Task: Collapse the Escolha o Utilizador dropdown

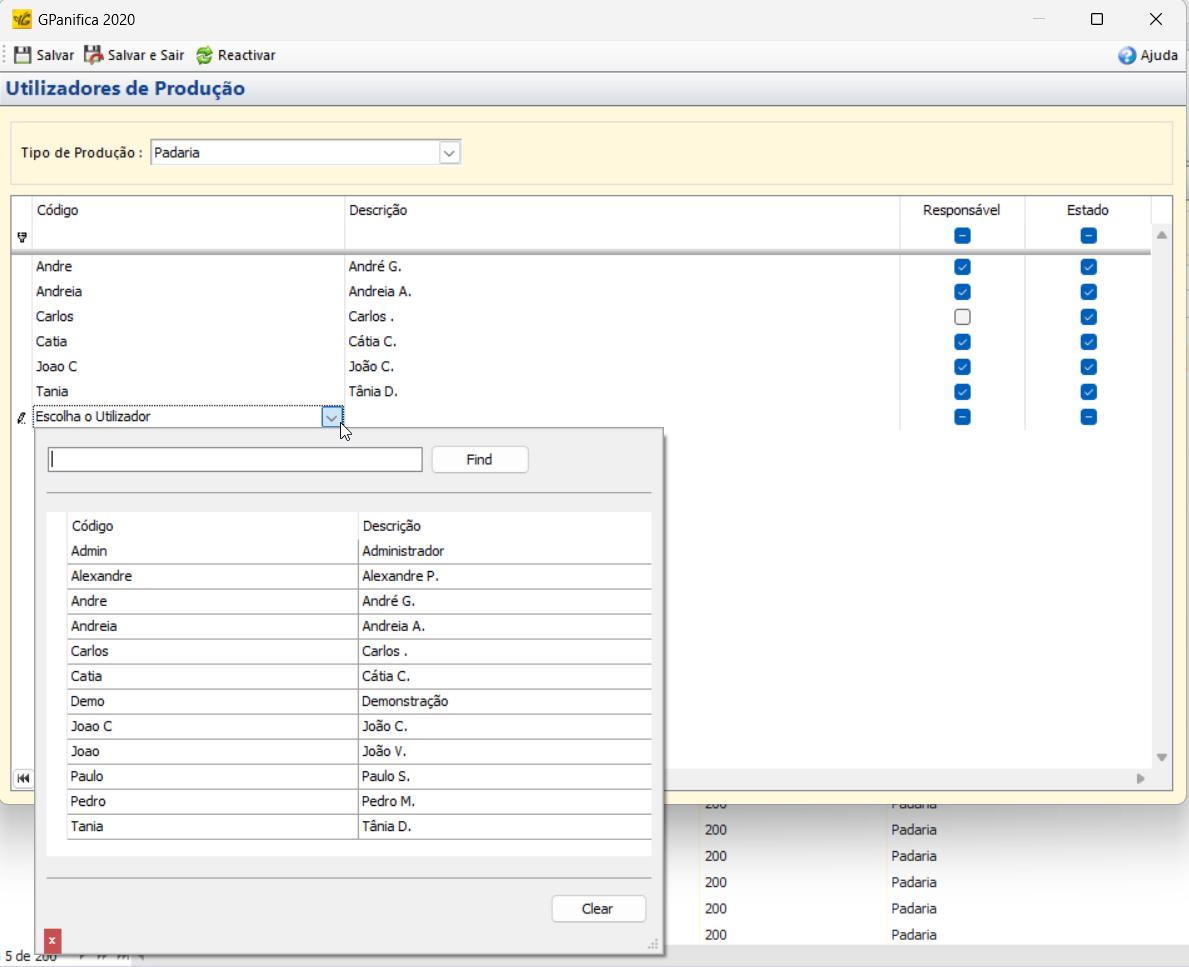Action: point(331,417)
